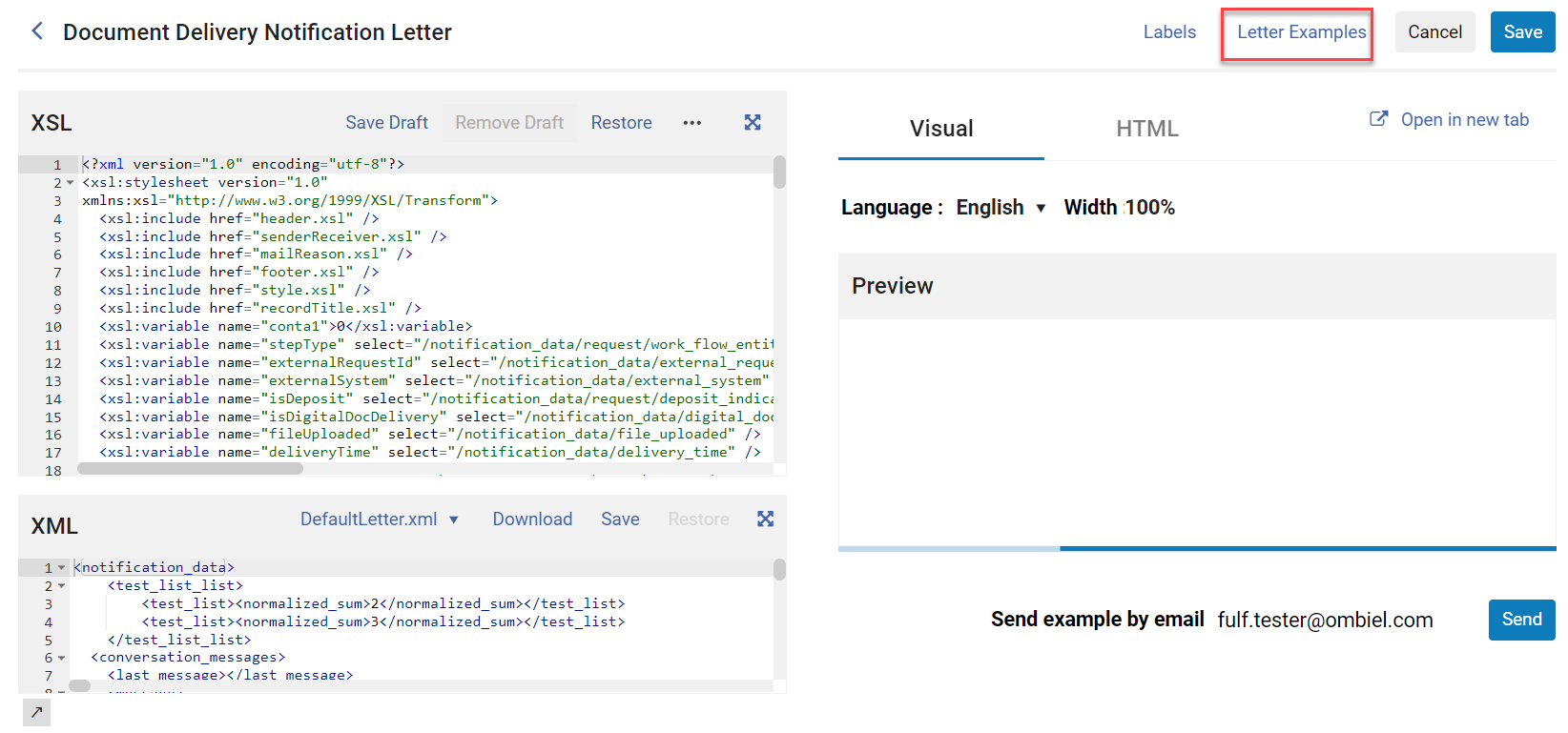Click the Remove Draft button
Image resolution: width=1568 pixels, height=733 pixels.
(x=509, y=123)
